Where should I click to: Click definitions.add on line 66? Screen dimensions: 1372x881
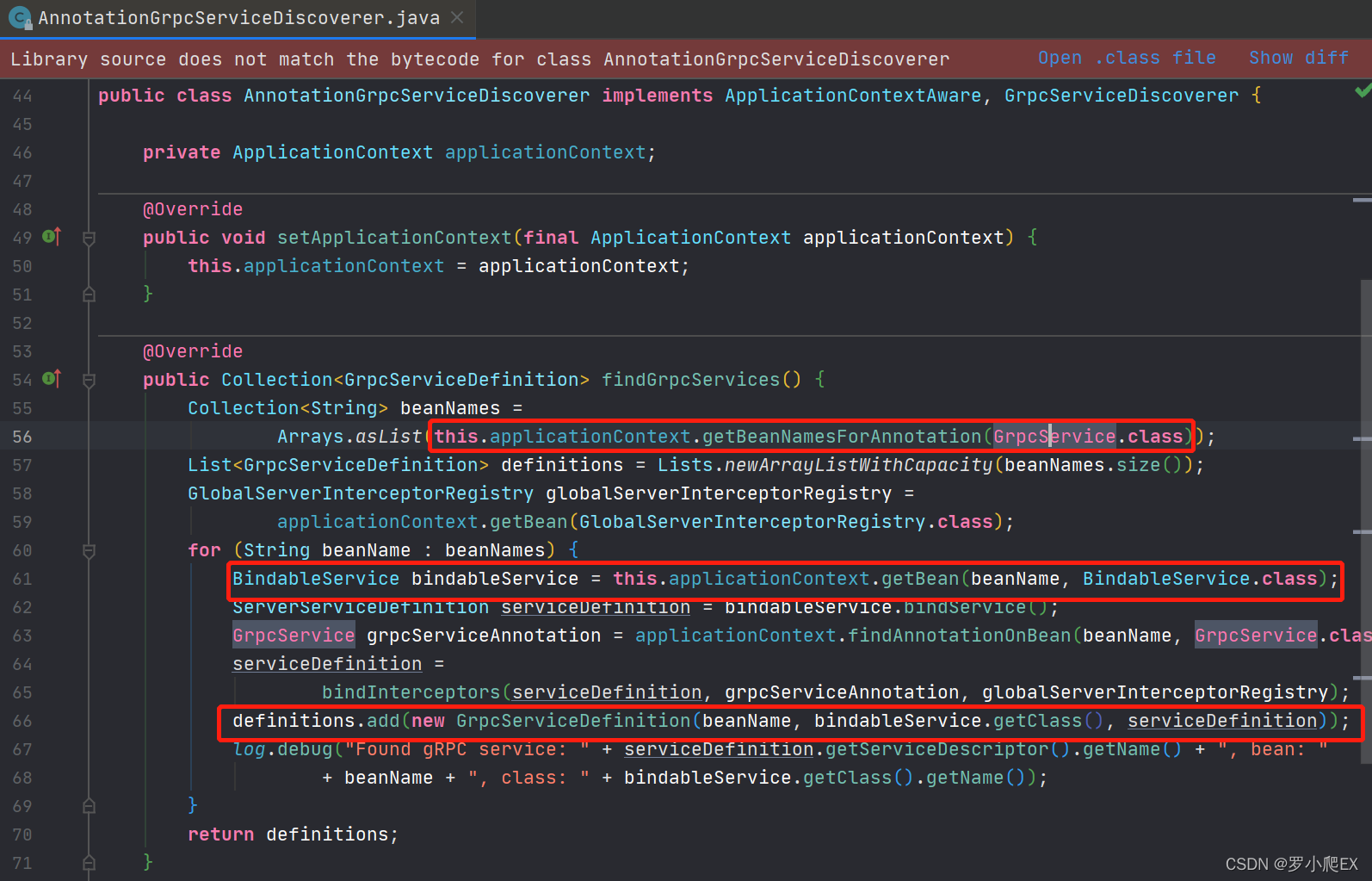click(x=316, y=721)
